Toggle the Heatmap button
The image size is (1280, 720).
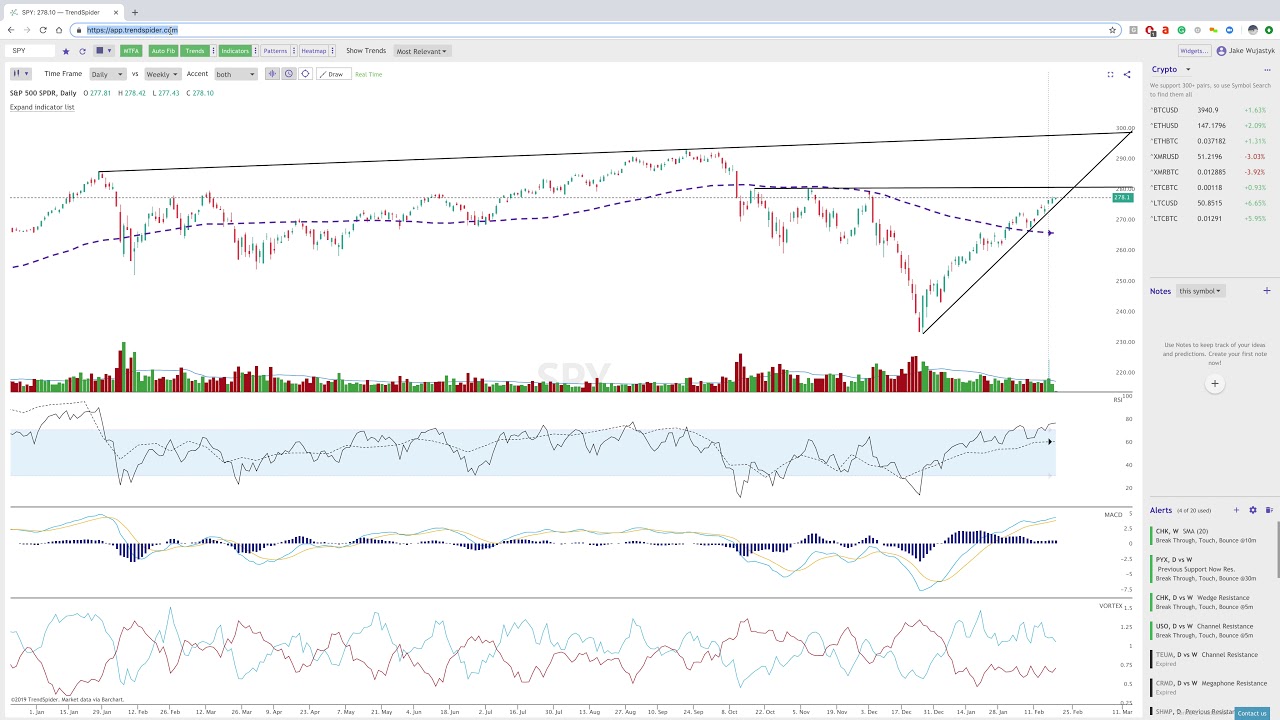coord(314,51)
